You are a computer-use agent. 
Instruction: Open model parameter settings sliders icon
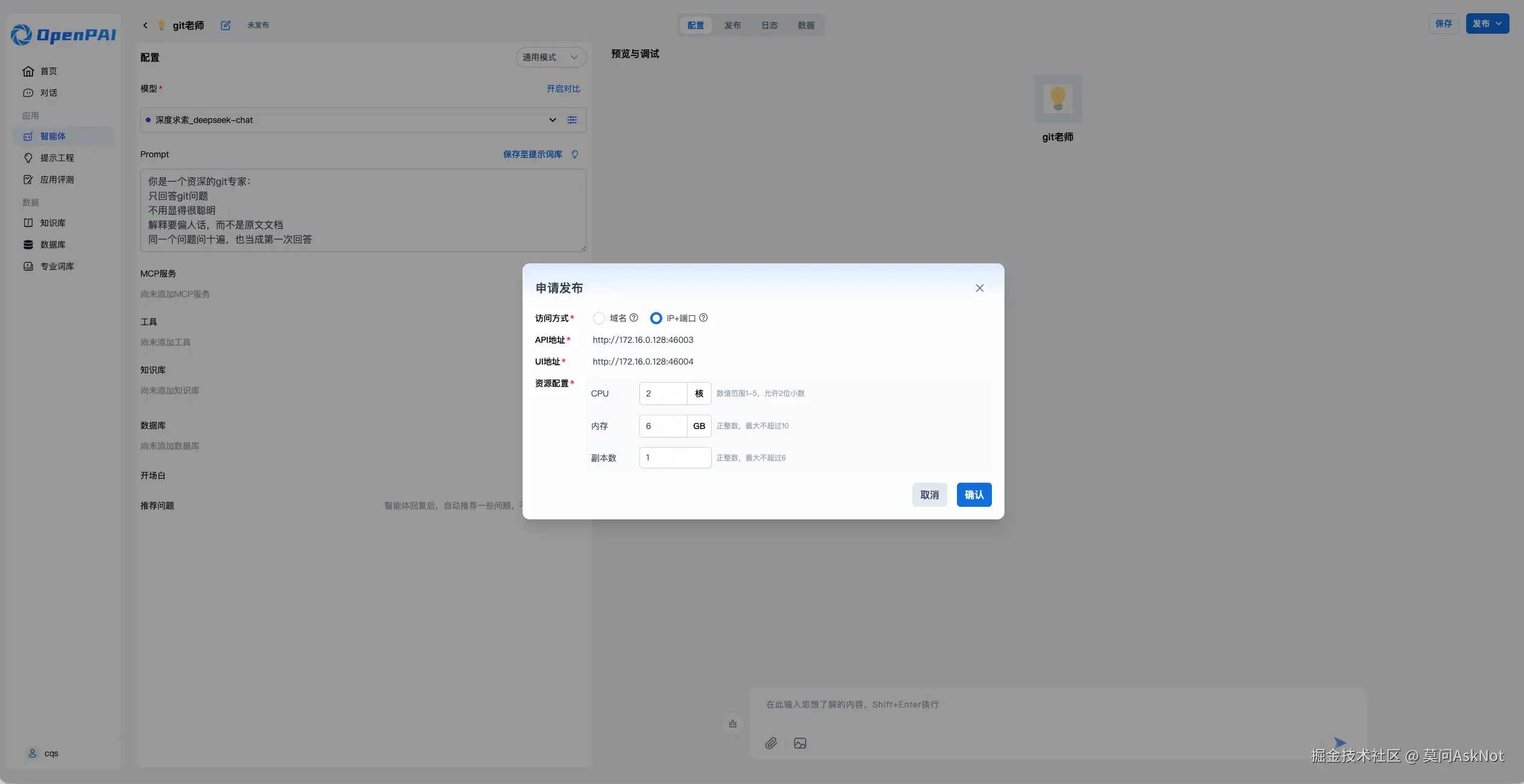572,120
